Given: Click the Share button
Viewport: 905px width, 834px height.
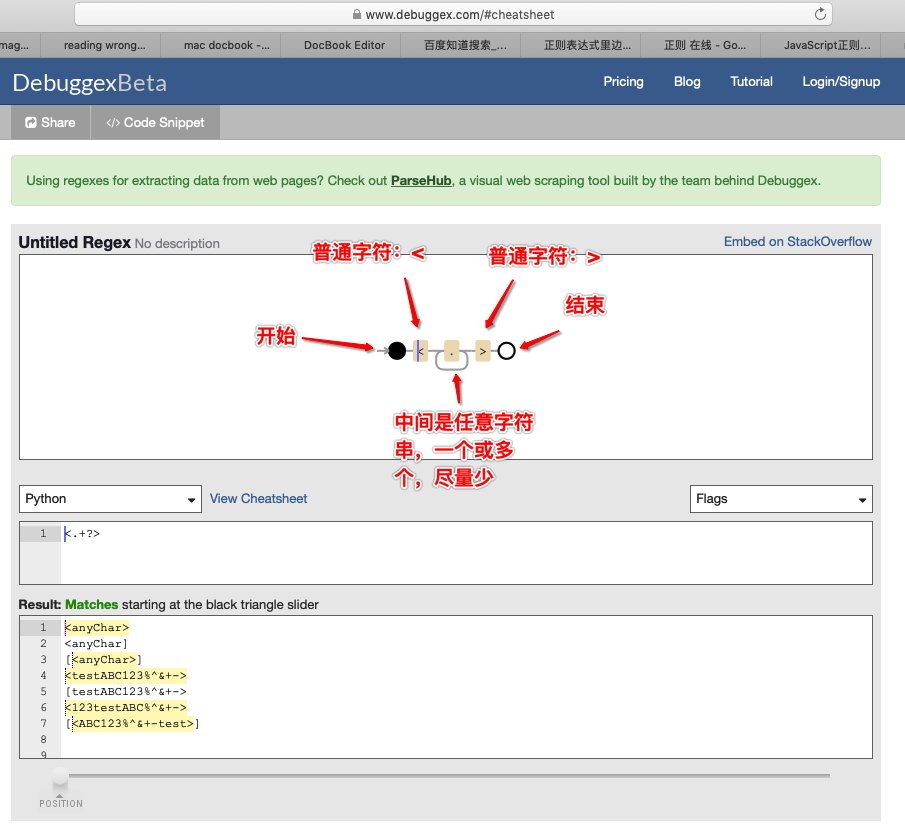Looking at the screenshot, I should click(x=50, y=122).
